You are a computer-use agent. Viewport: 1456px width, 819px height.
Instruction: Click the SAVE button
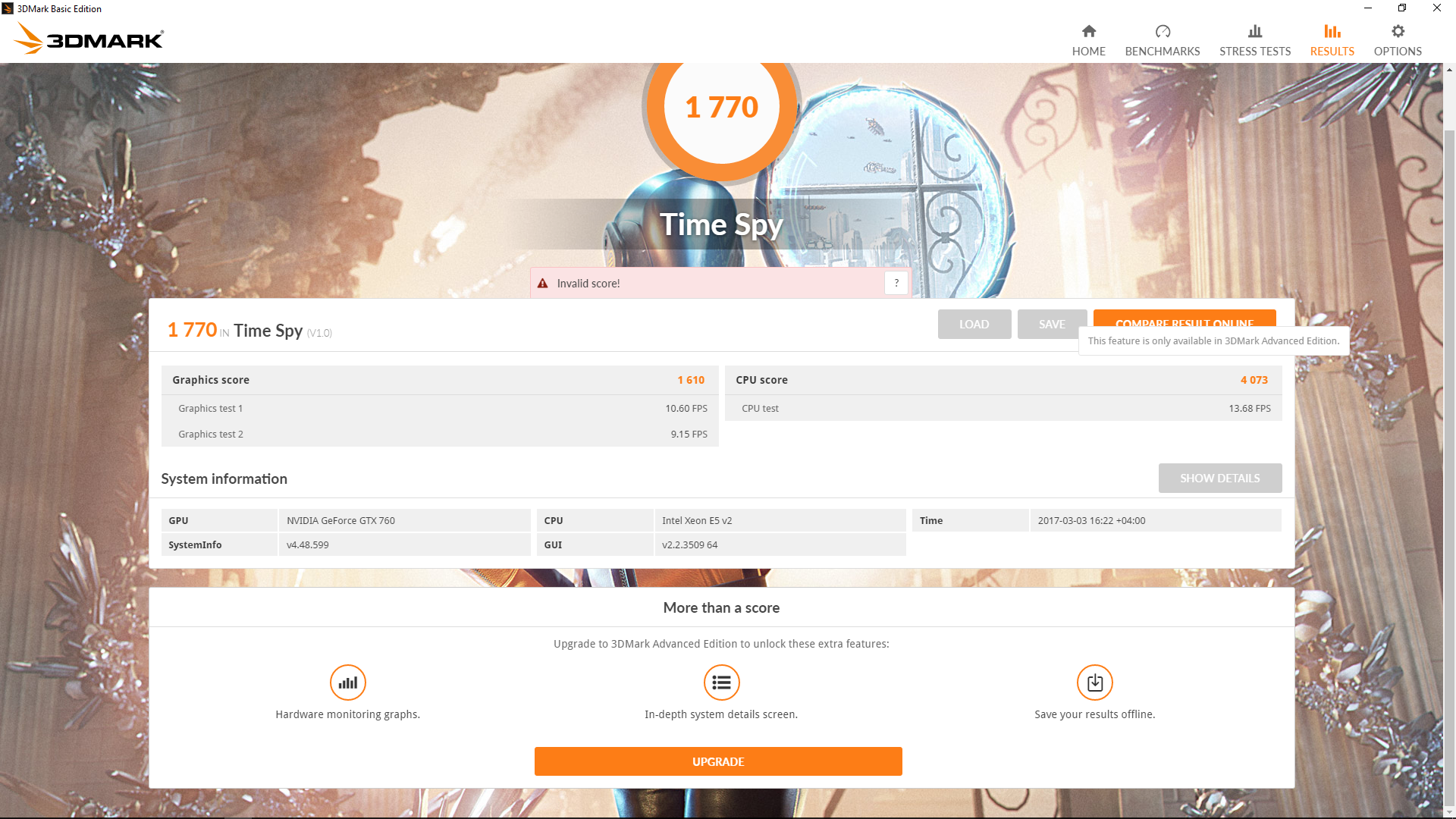click(1052, 324)
